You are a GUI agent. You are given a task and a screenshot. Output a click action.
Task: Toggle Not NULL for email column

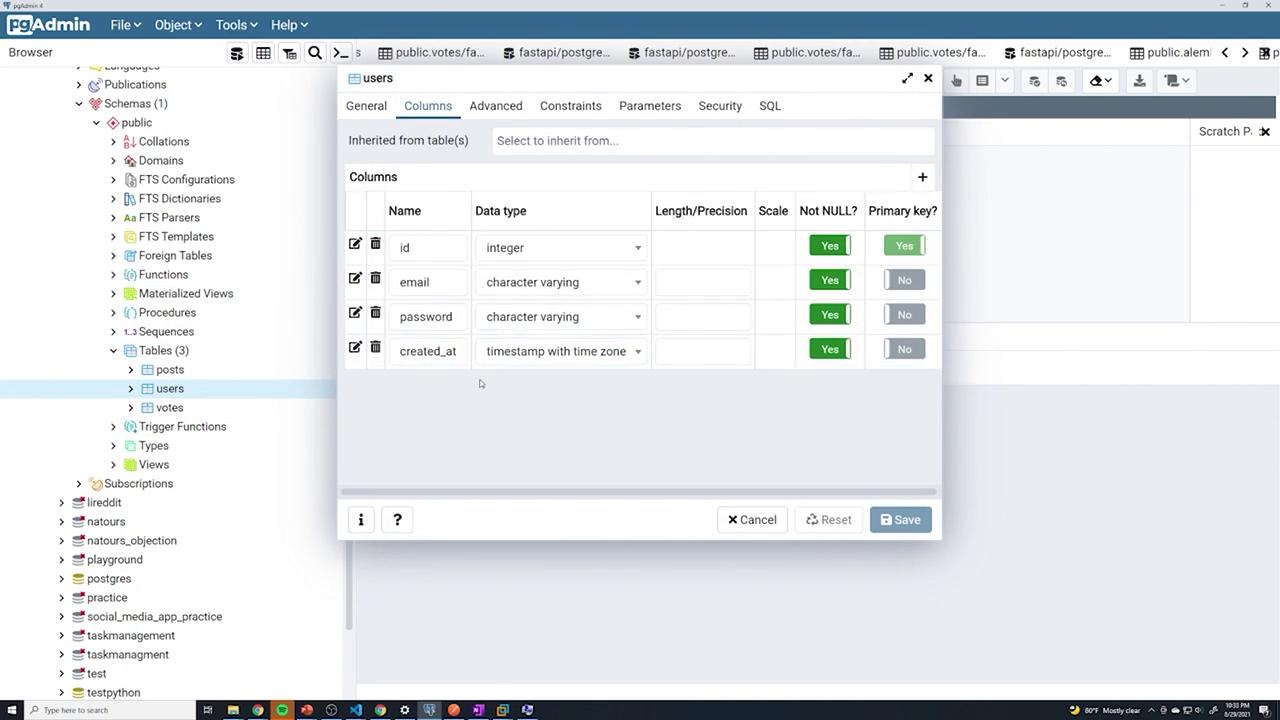pos(830,280)
